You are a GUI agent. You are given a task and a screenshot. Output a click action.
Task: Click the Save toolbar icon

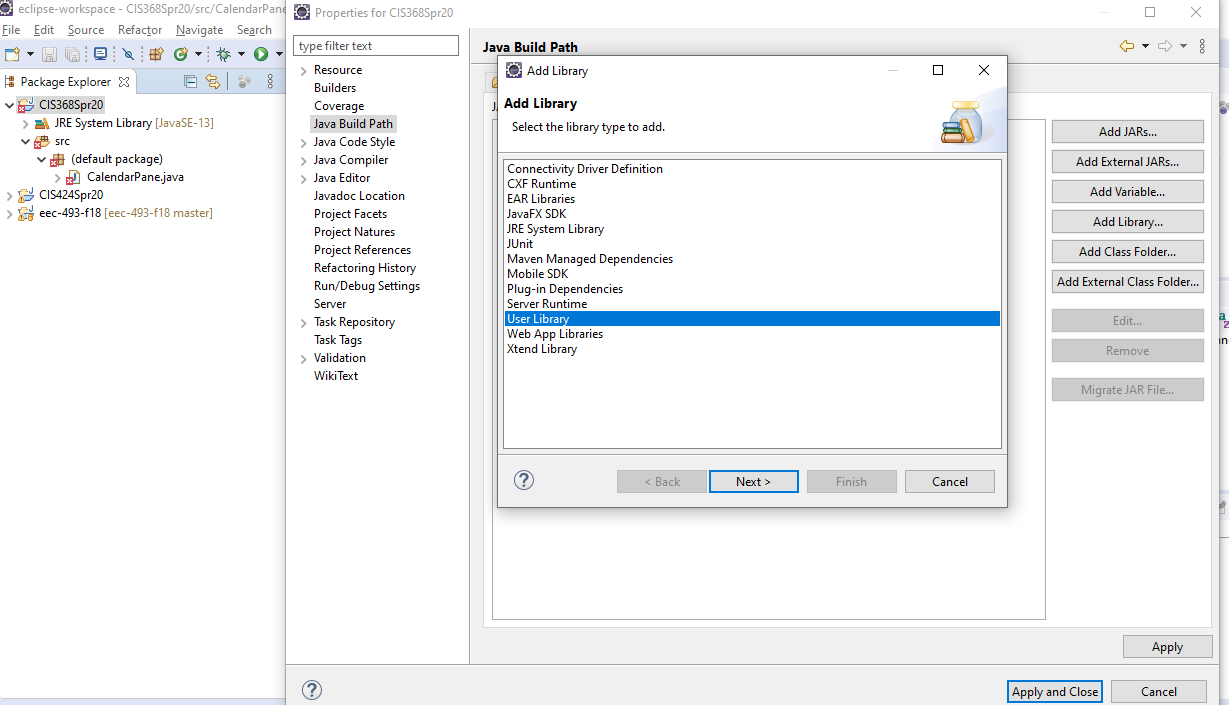pos(49,54)
